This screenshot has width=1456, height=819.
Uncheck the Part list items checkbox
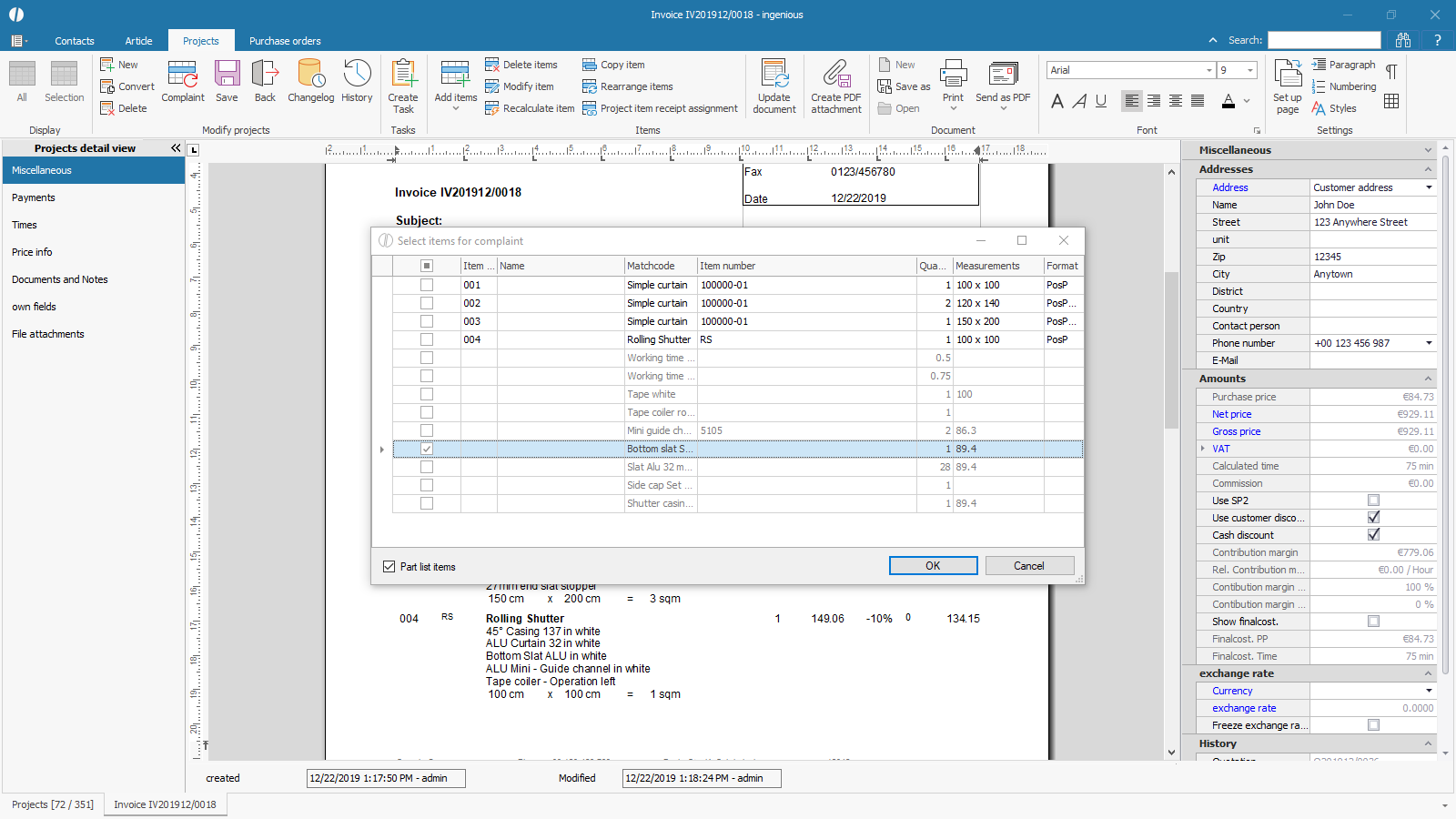tap(389, 567)
